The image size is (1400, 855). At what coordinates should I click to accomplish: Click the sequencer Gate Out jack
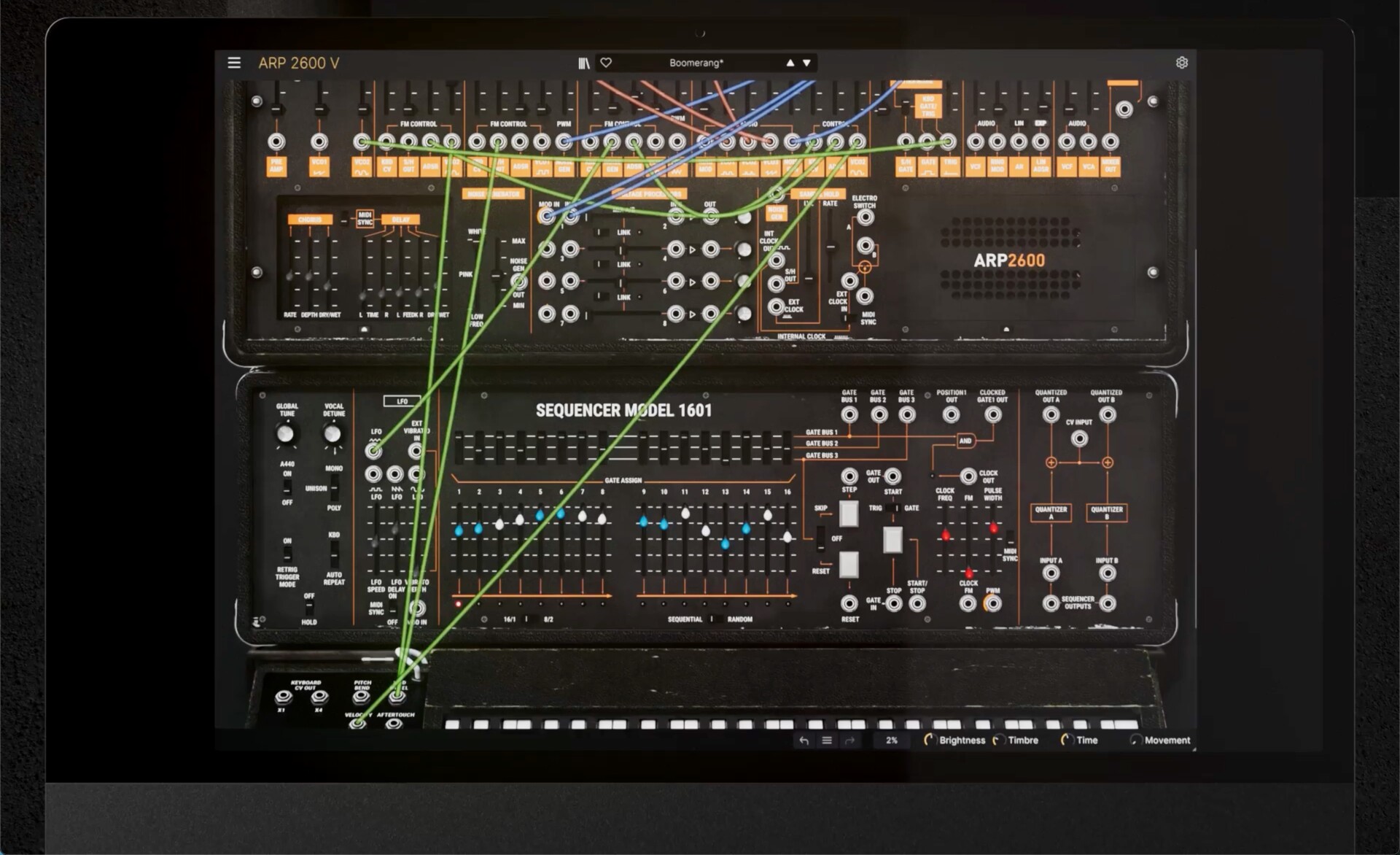(892, 476)
